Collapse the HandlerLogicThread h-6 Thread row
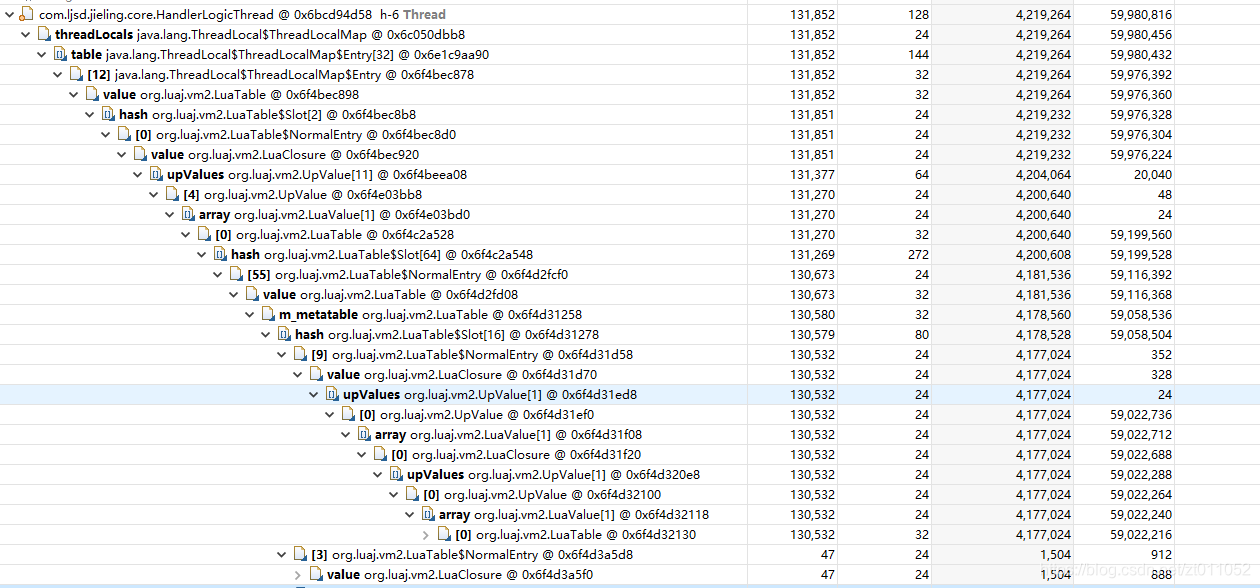 coord(9,15)
